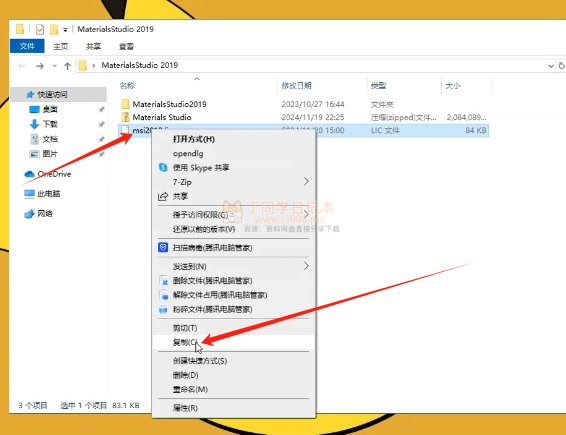Viewport: 566px width, 435px height.
Task: Click the 下载 download arrow icon
Action: pos(34,124)
